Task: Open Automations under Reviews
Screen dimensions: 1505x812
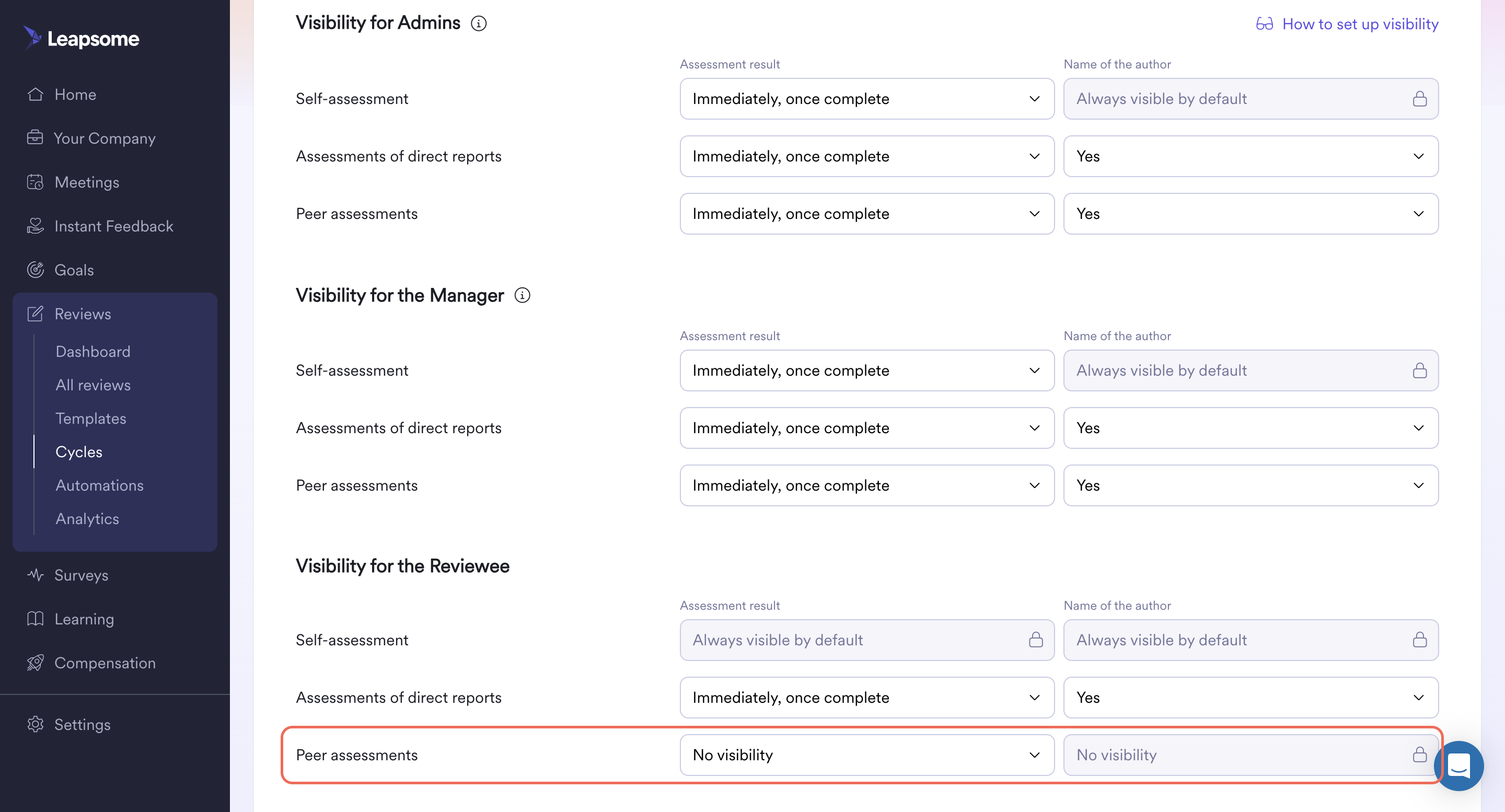Action: (99, 485)
